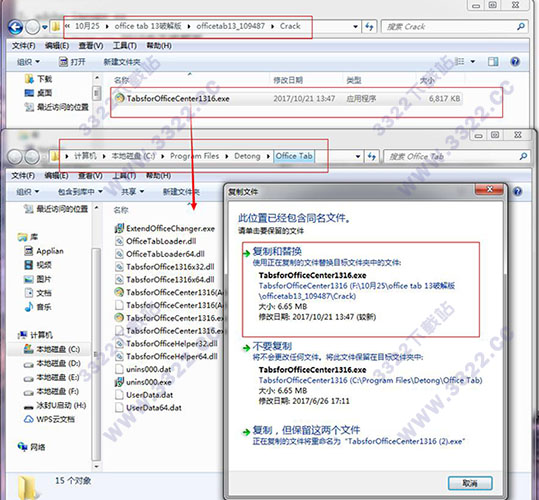The height and width of the screenshot is (500, 539).
Task: Select unins000.exe file
Action: [x=143, y=382]
